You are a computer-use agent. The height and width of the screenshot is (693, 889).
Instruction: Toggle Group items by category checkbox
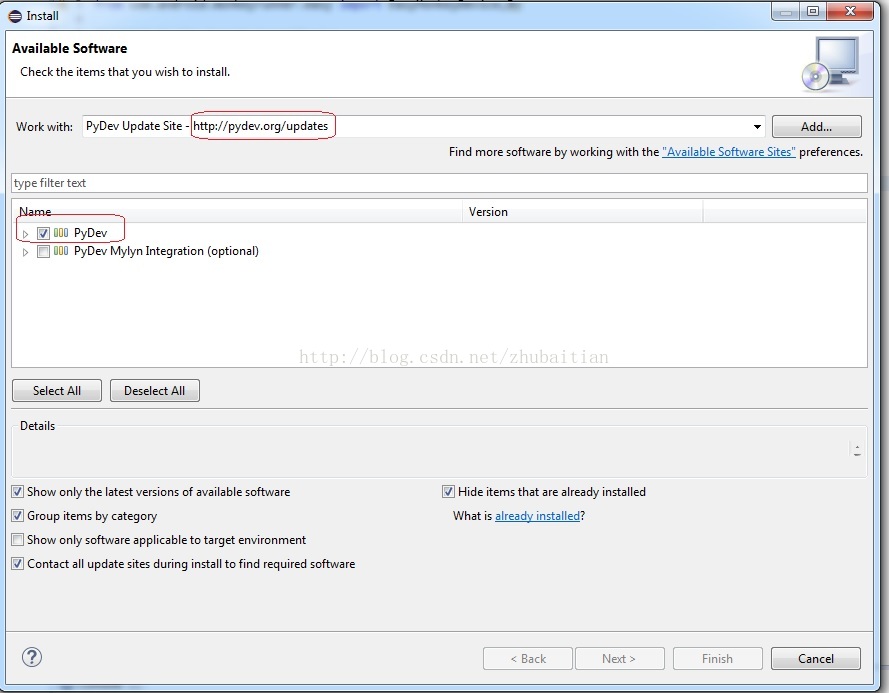pyautogui.click(x=18, y=515)
